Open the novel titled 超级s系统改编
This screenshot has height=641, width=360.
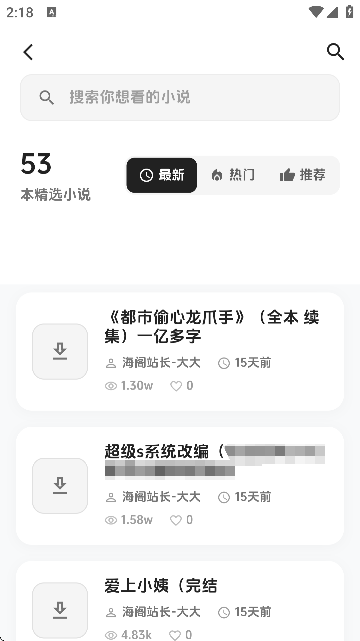pos(215,460)
